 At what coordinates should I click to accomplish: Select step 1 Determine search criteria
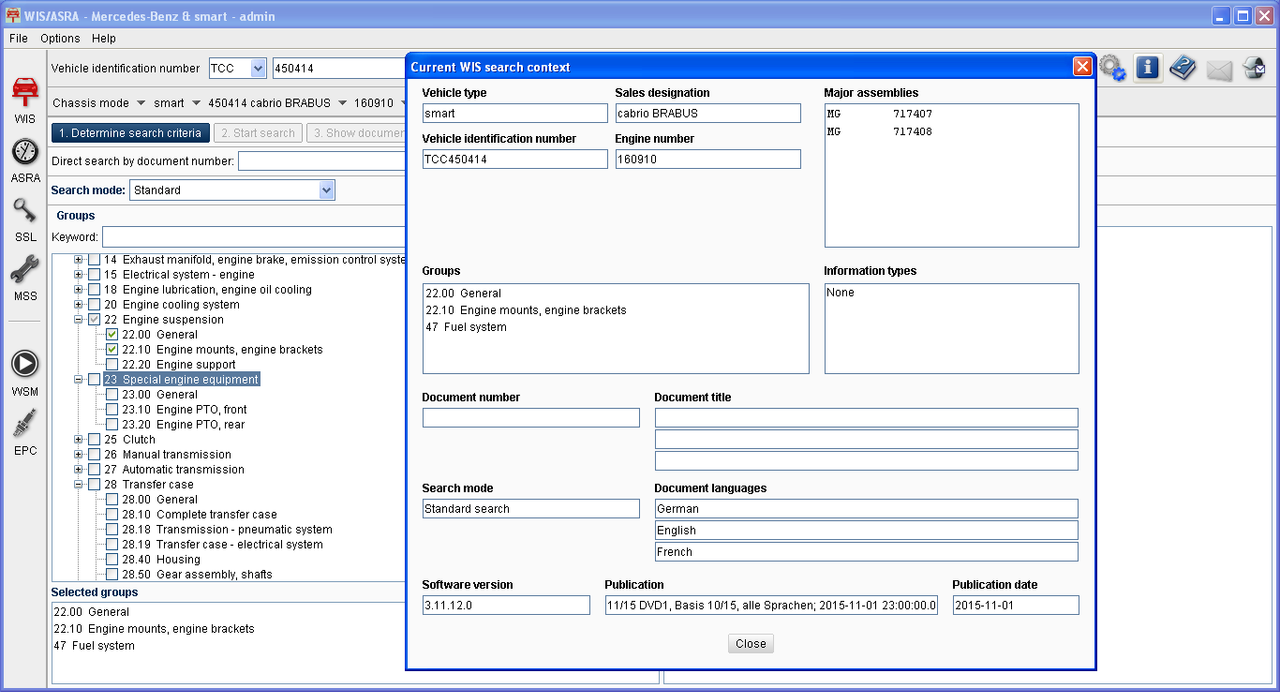coord(129,133)
